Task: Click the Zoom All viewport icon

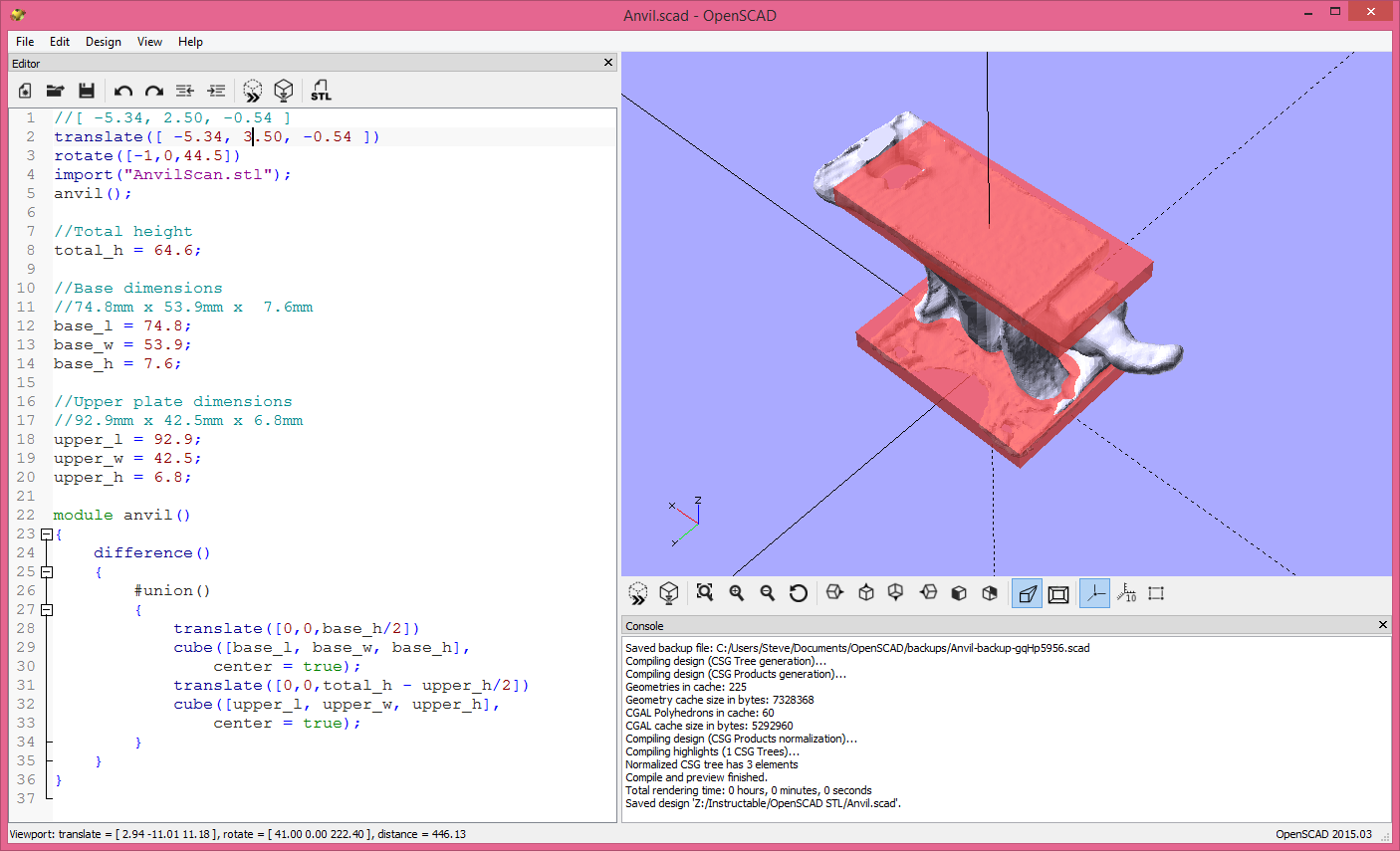Action: point(704,592)
